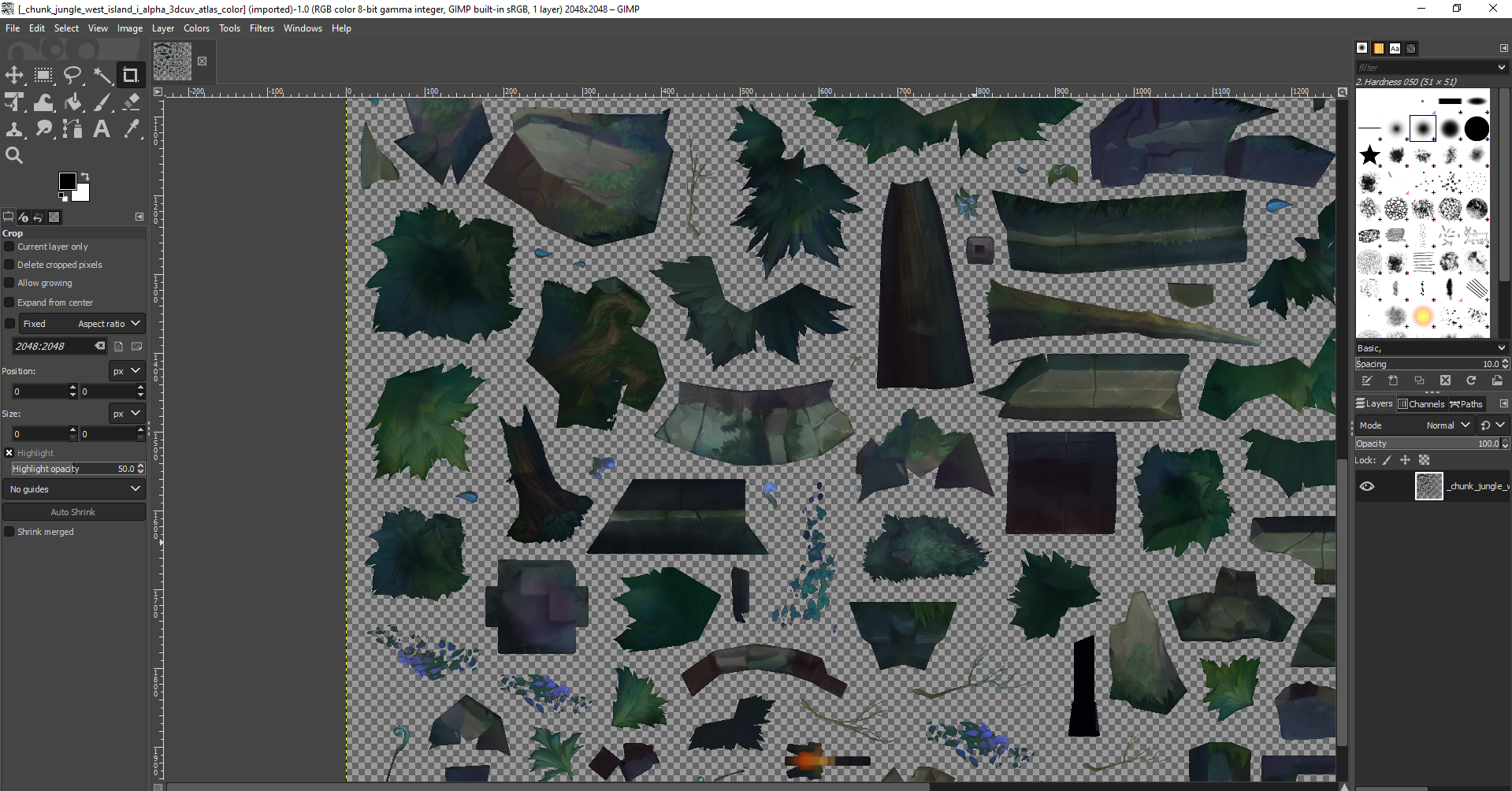The width and height of the screenshot is (1512, 791).
Task: Create a new brush
Action: coord(1393,381)
